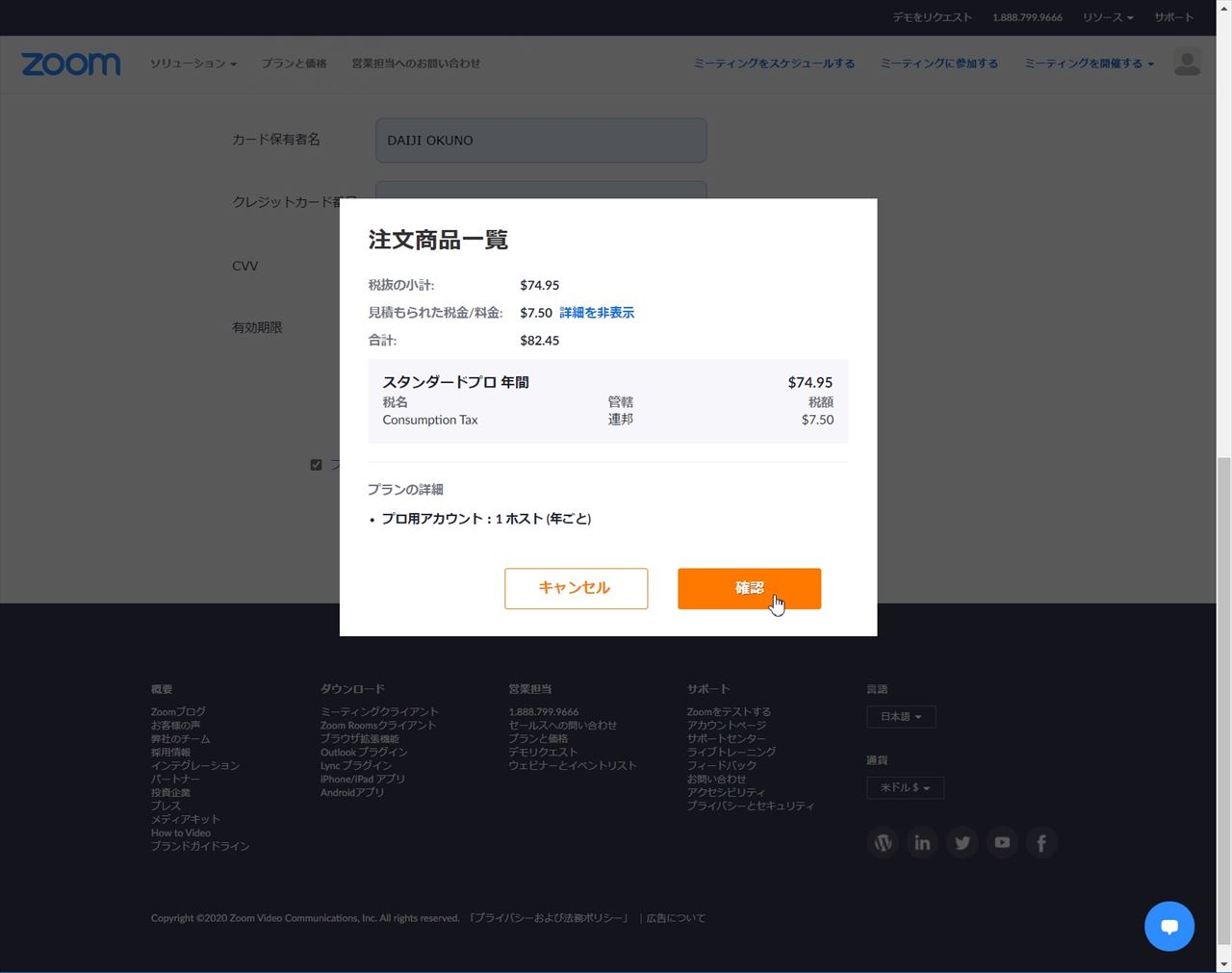
Task: Open the Twitter icon in footer
Action: (962, 843)
